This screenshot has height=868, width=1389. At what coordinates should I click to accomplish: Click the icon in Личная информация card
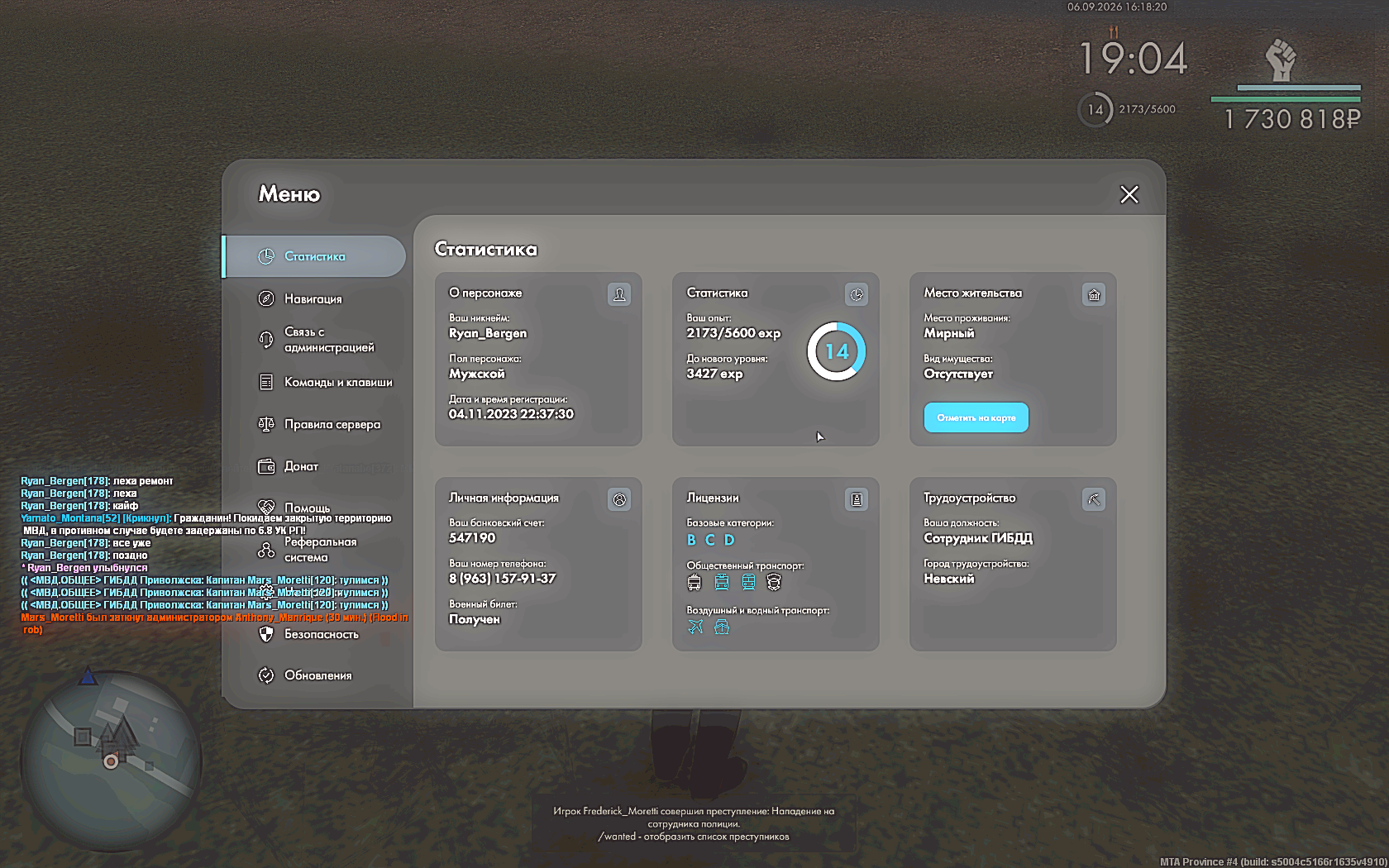click(x=619, y=499)
